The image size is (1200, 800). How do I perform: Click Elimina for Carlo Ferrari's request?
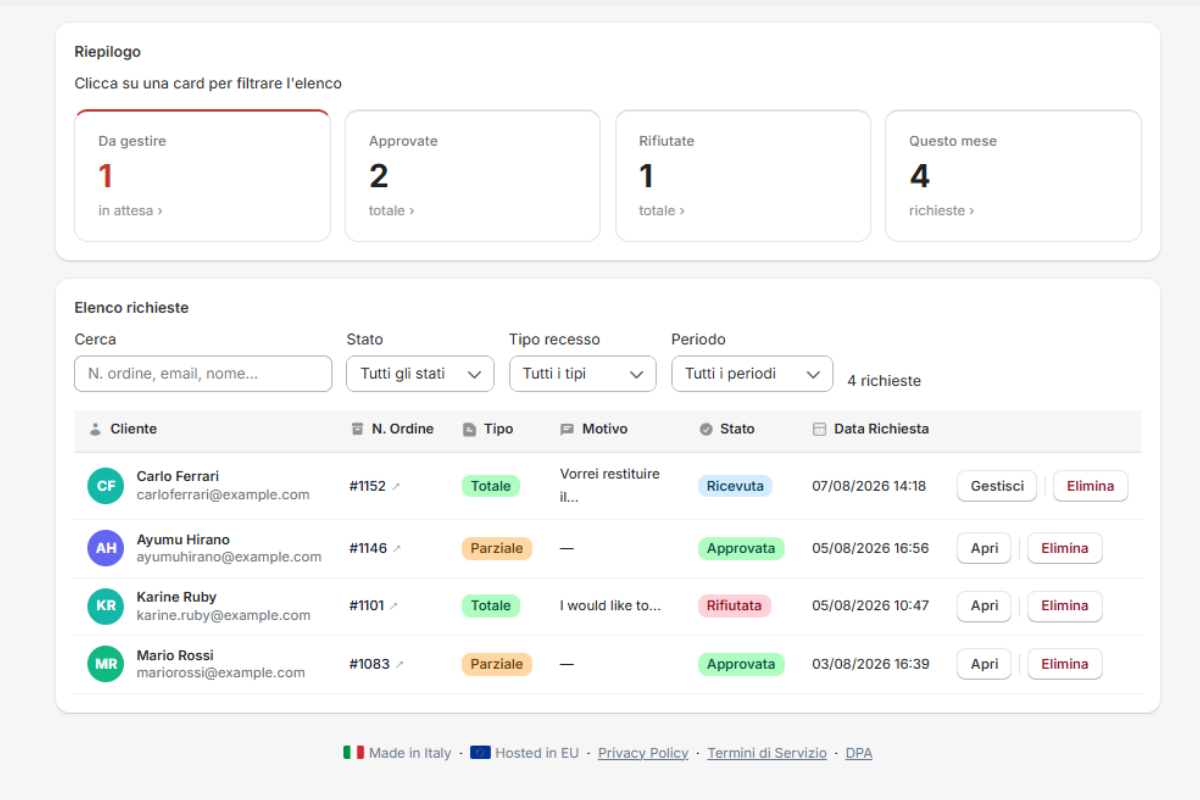click(x=1090, y=486)
